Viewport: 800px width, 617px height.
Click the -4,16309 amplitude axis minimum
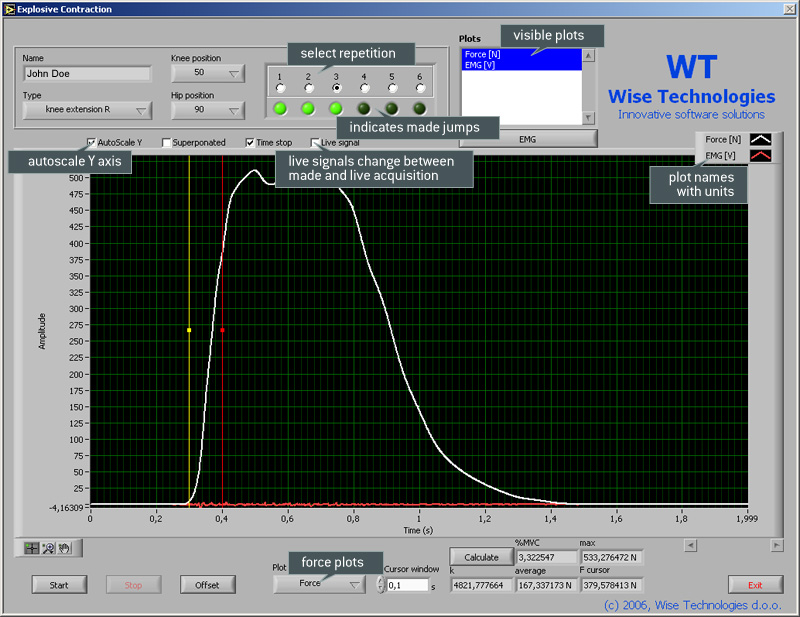[x=66, y=508]
